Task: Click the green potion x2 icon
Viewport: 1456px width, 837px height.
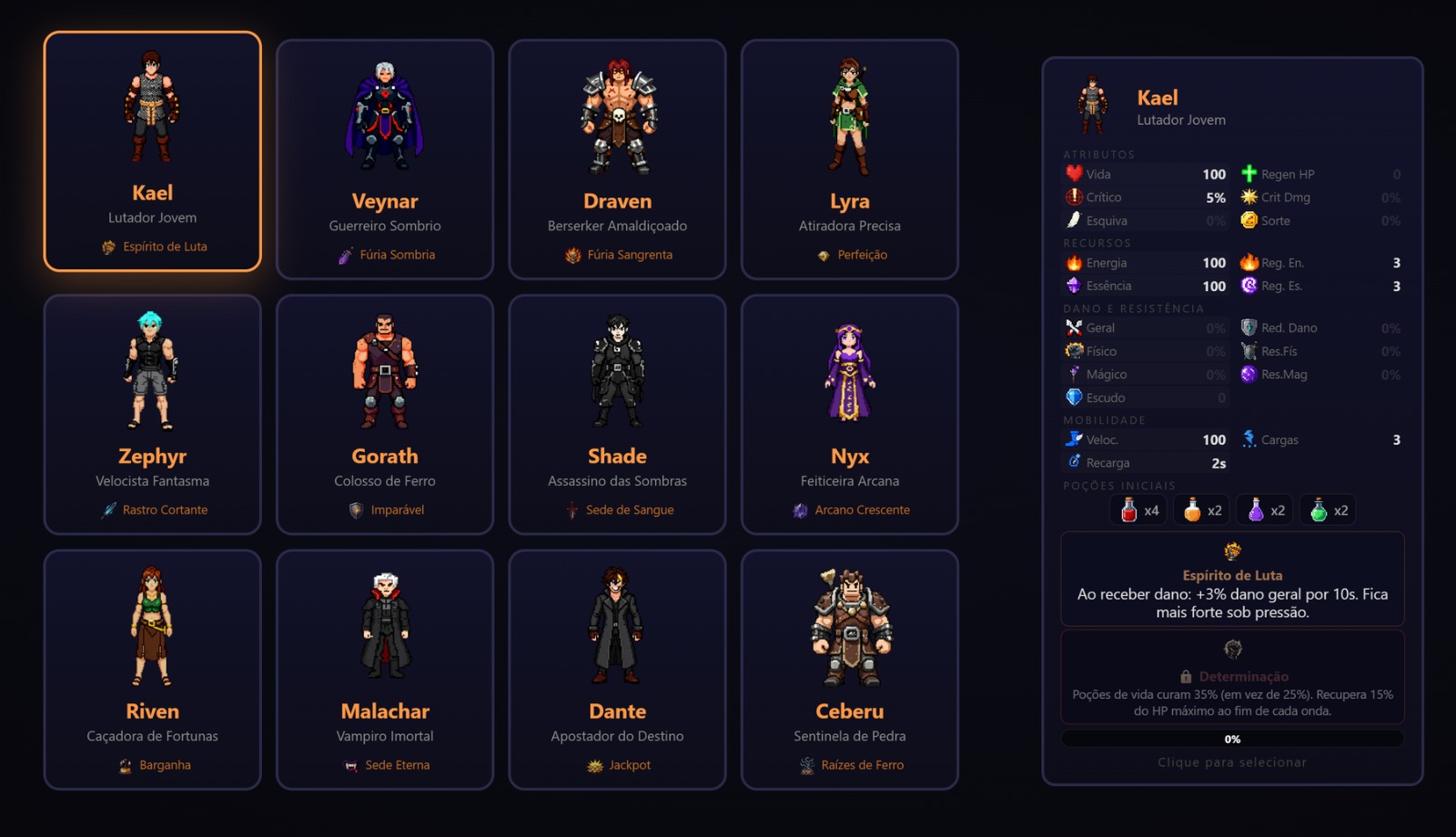Action: [x=1319, y=510]
